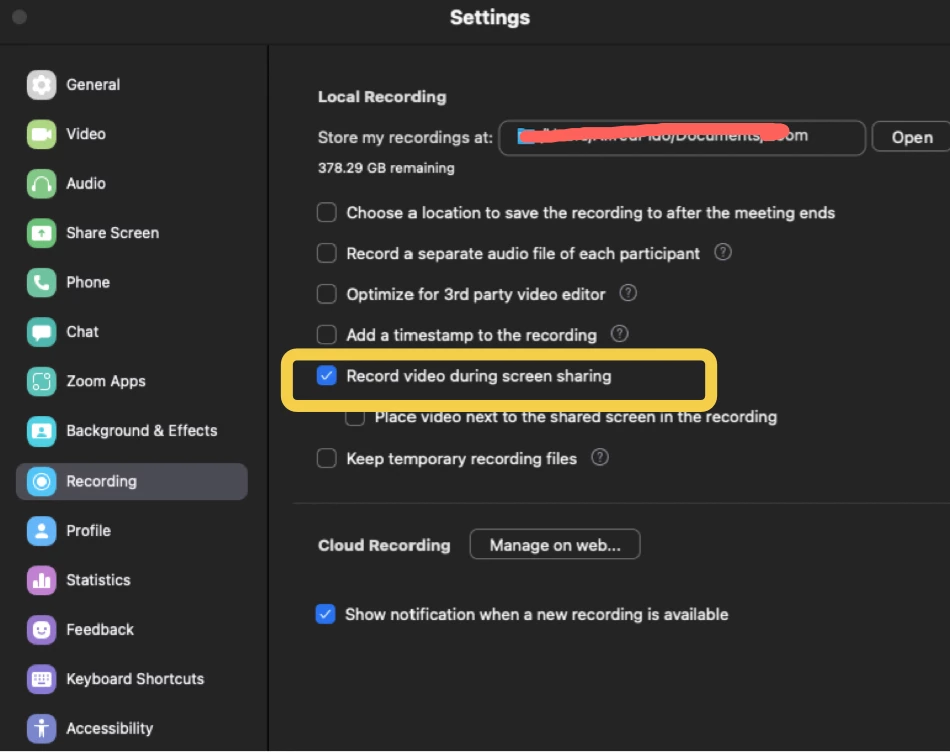Viewport: 950px width, 756px height.
Task: Enable Keep temporary recording files
Action: coord(327,459)
